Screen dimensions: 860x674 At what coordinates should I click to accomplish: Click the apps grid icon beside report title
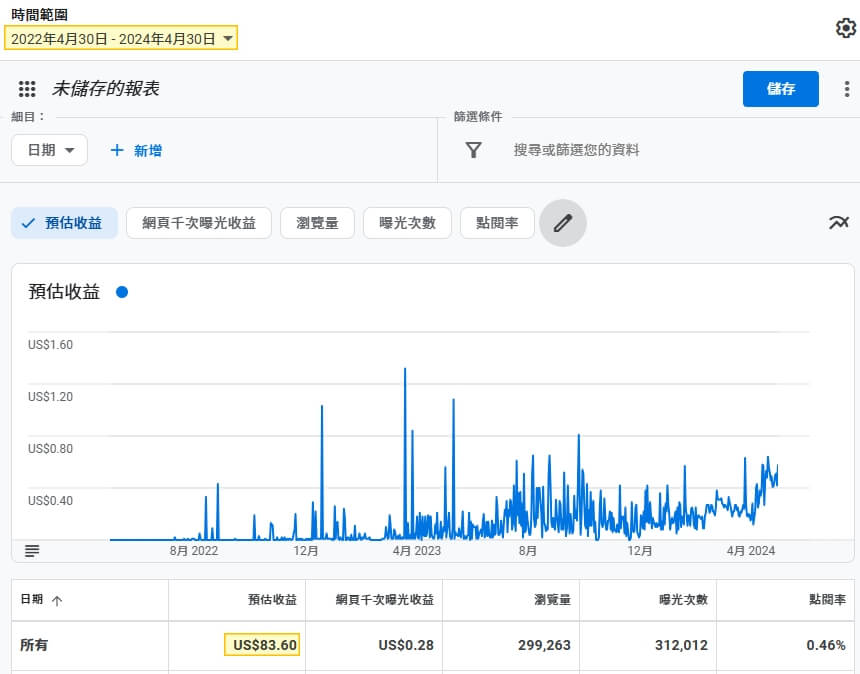tap(27, 89)
